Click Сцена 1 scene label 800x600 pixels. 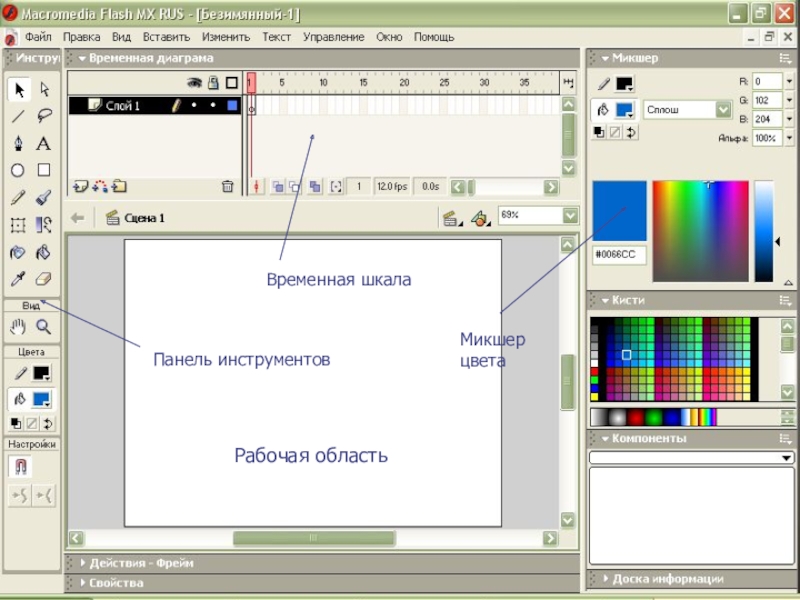[144, 218]
